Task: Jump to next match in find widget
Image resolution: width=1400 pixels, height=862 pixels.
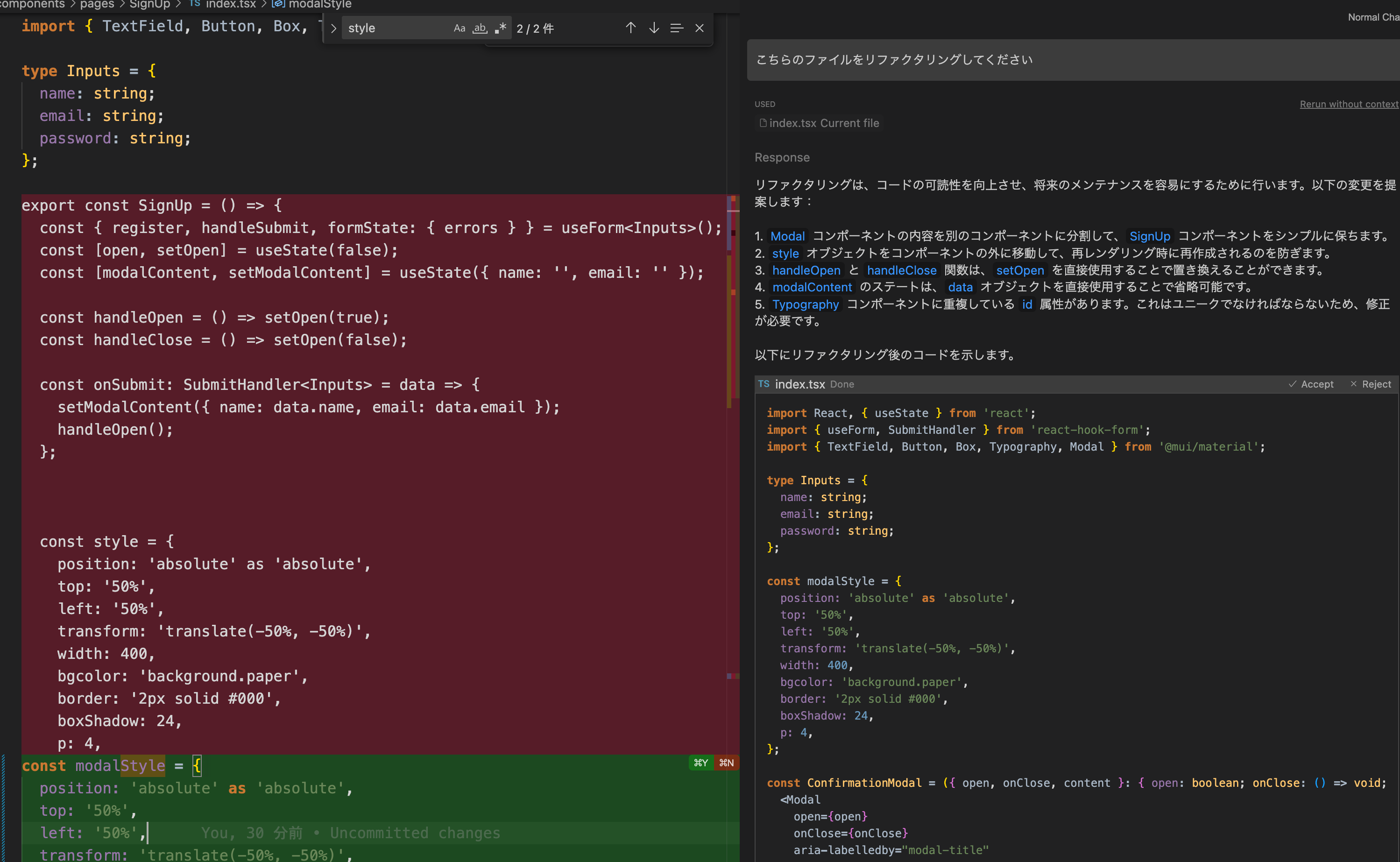Action: pyautogui.click(x=654, y=28)
